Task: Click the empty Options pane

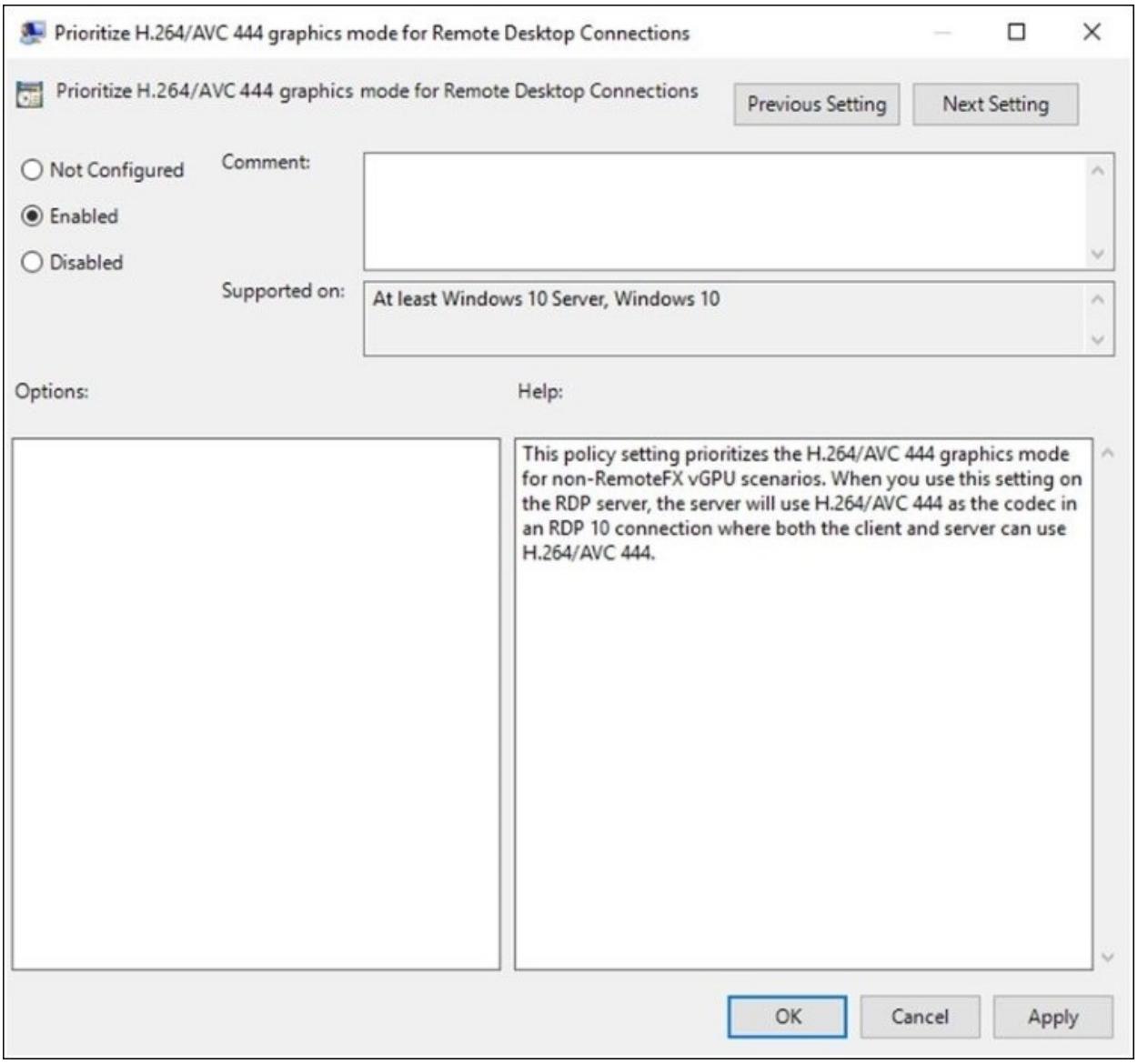Action: [256, 704]
